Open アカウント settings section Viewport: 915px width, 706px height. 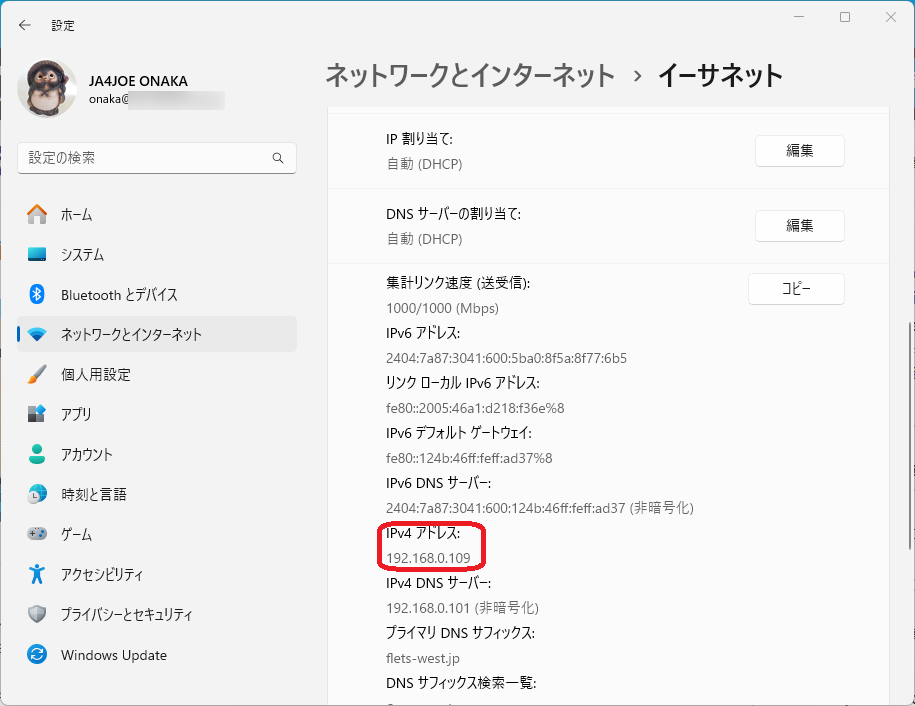[x=157, y=454]
